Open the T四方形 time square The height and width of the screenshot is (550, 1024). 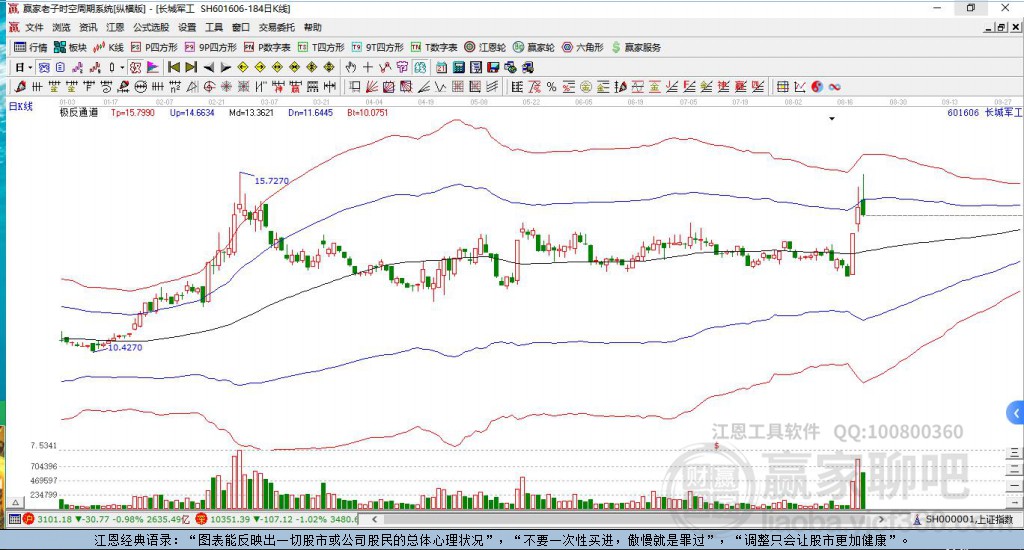[x=321, y=47]
